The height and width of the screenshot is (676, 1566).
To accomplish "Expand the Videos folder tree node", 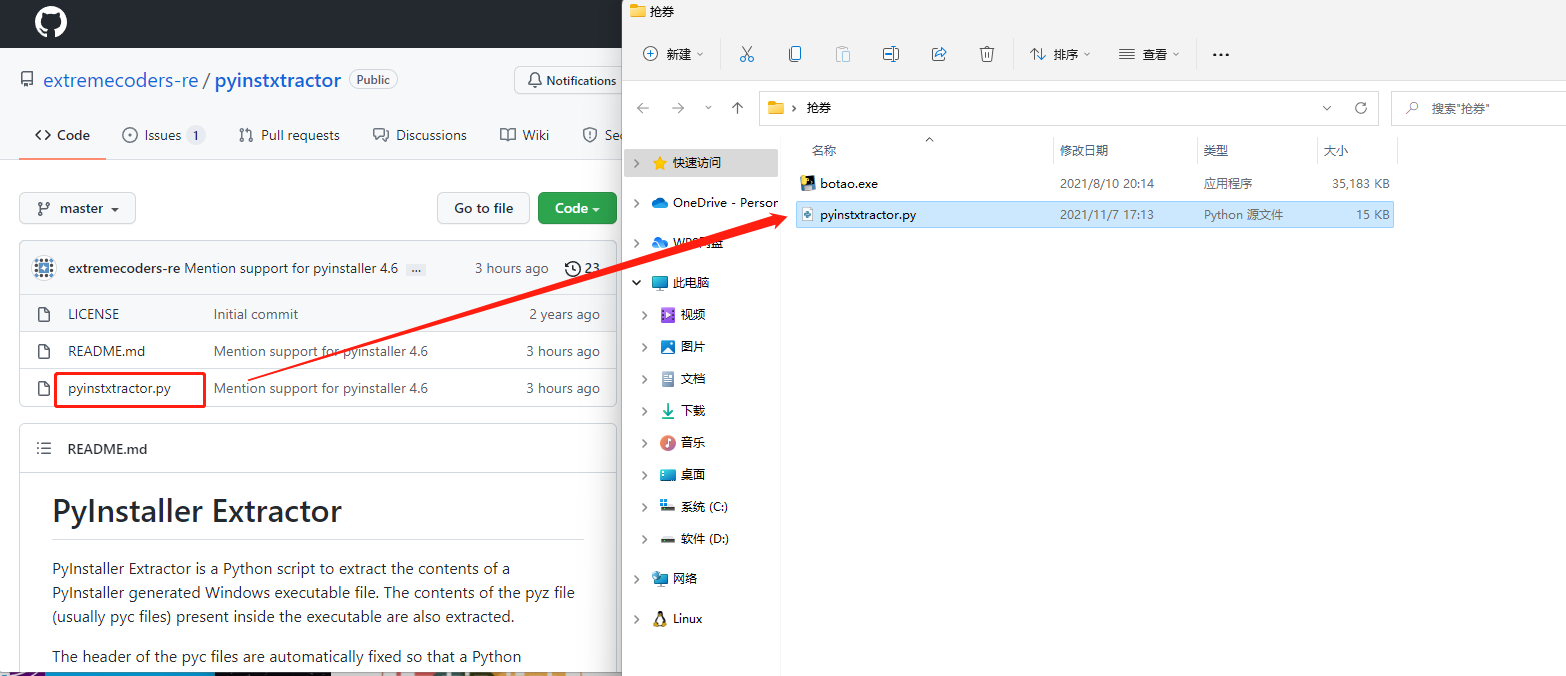I will click(x=646, y=315).
